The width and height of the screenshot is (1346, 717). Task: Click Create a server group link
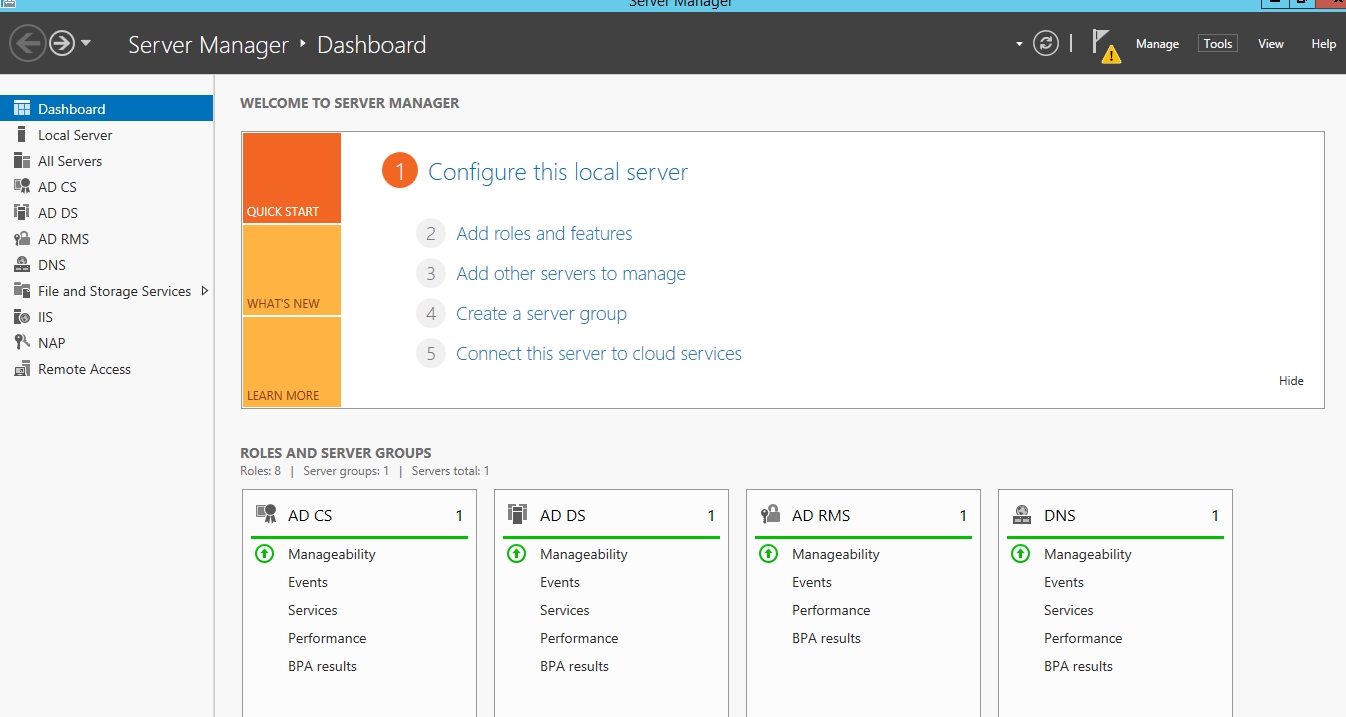tap(541, 313)
